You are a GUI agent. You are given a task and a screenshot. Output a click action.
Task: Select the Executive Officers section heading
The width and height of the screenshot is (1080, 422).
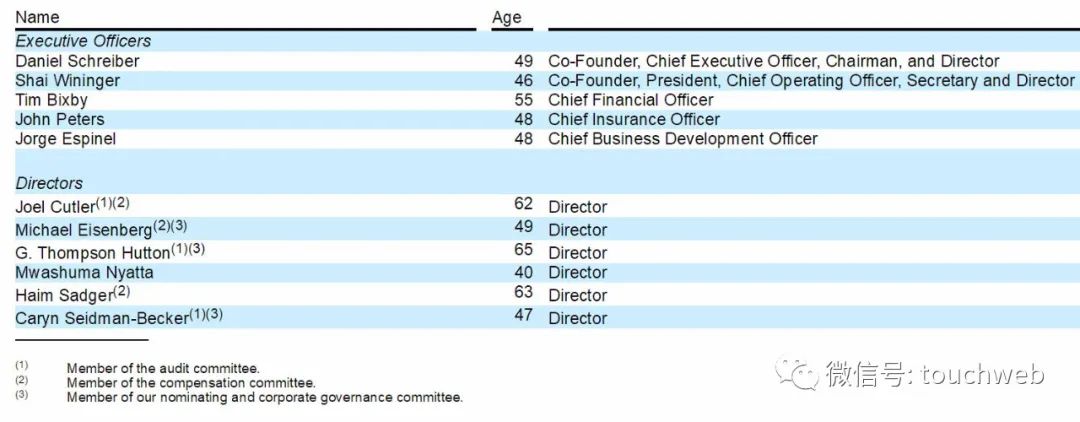[83, 41]
